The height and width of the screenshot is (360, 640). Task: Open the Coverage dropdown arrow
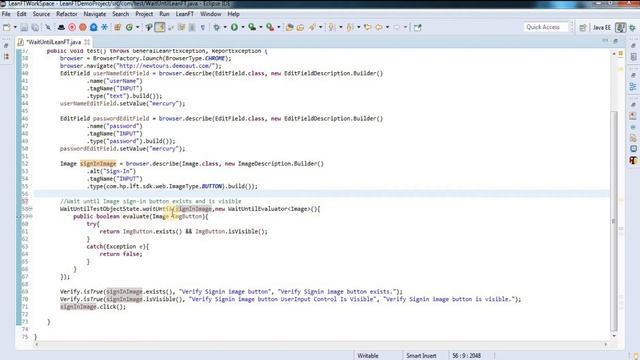[x=260, y=27]
